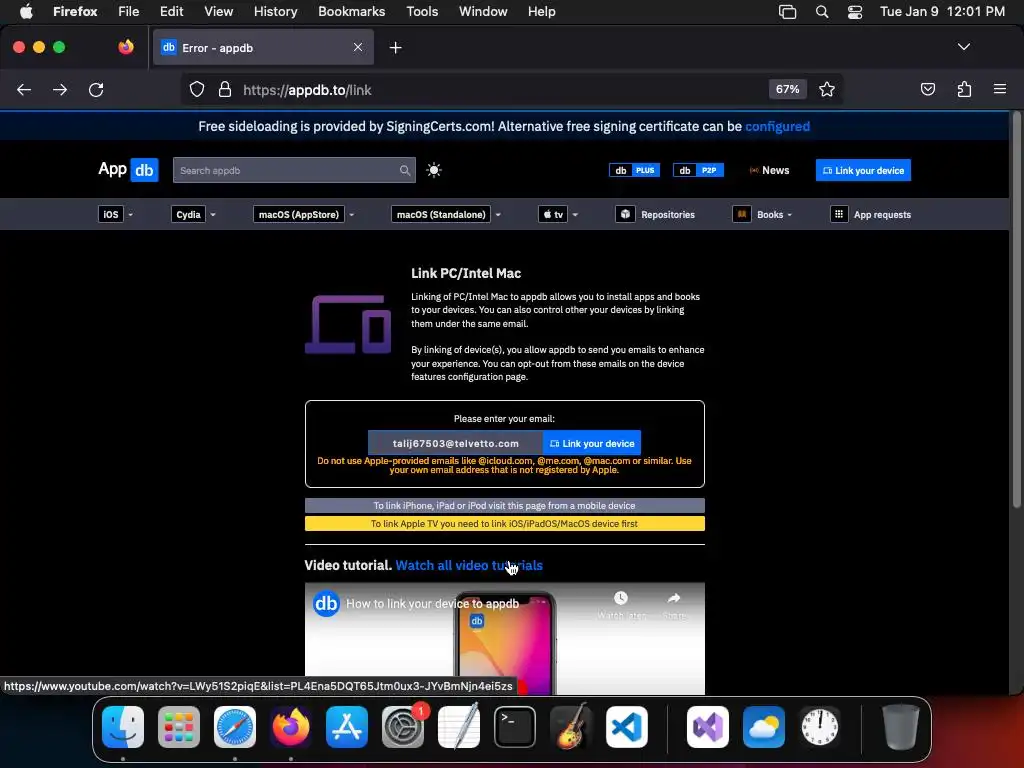Image resolution: width=1024 pixels, height=768 pixels.
Task: Select the Error - appdb tab
Action: (263, 47)
